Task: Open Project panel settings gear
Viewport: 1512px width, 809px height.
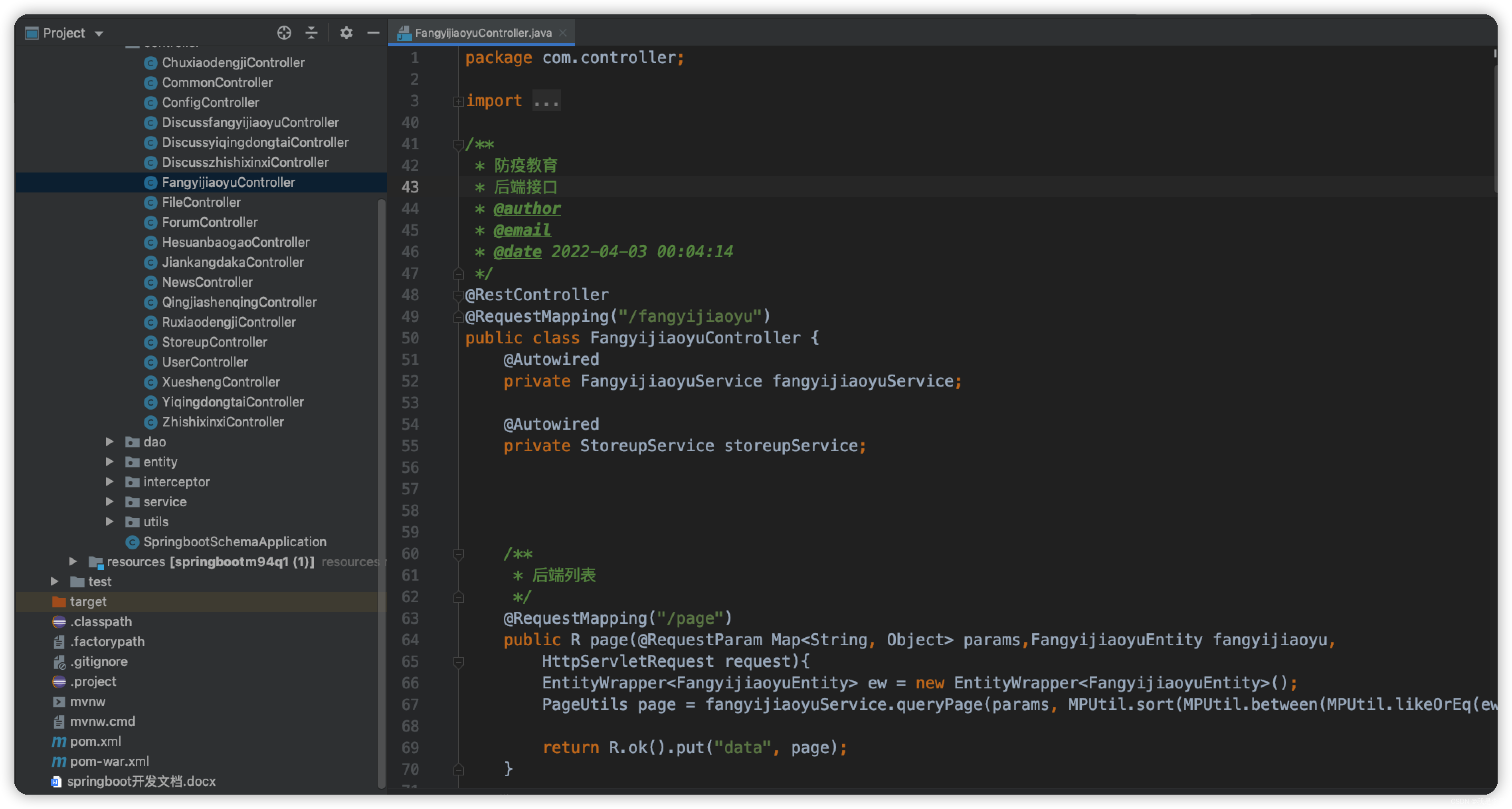Action: 346,33
